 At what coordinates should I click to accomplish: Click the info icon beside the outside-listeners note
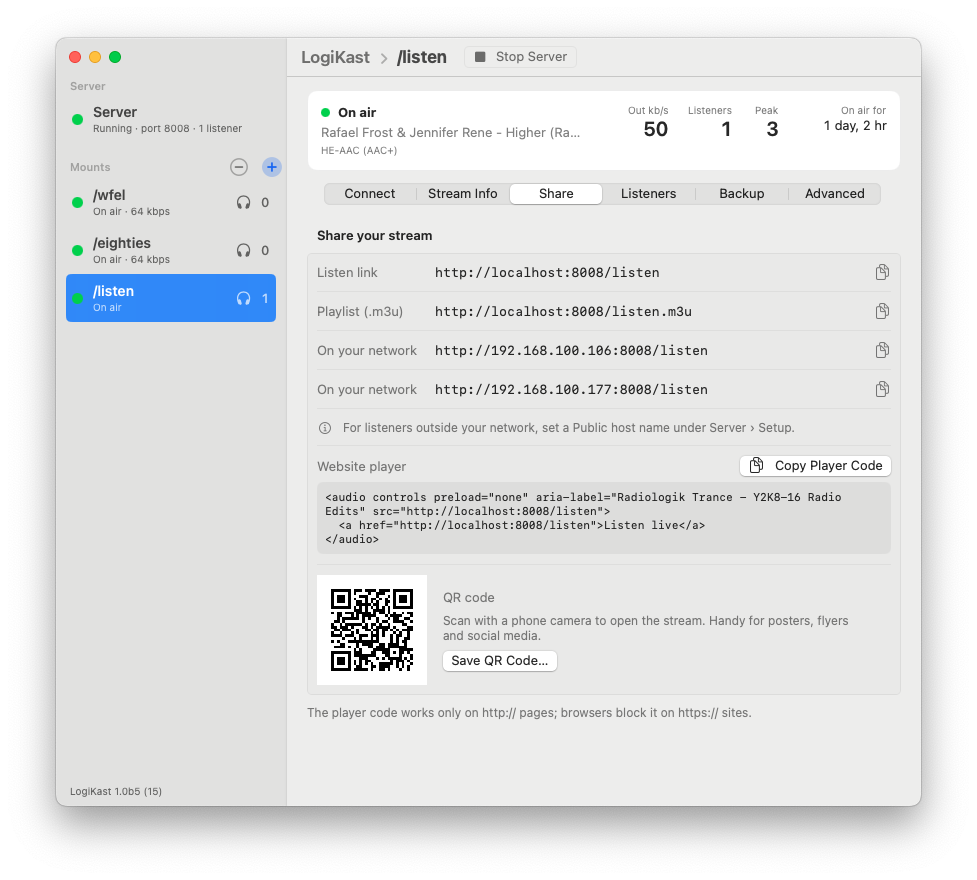(325, 428)
